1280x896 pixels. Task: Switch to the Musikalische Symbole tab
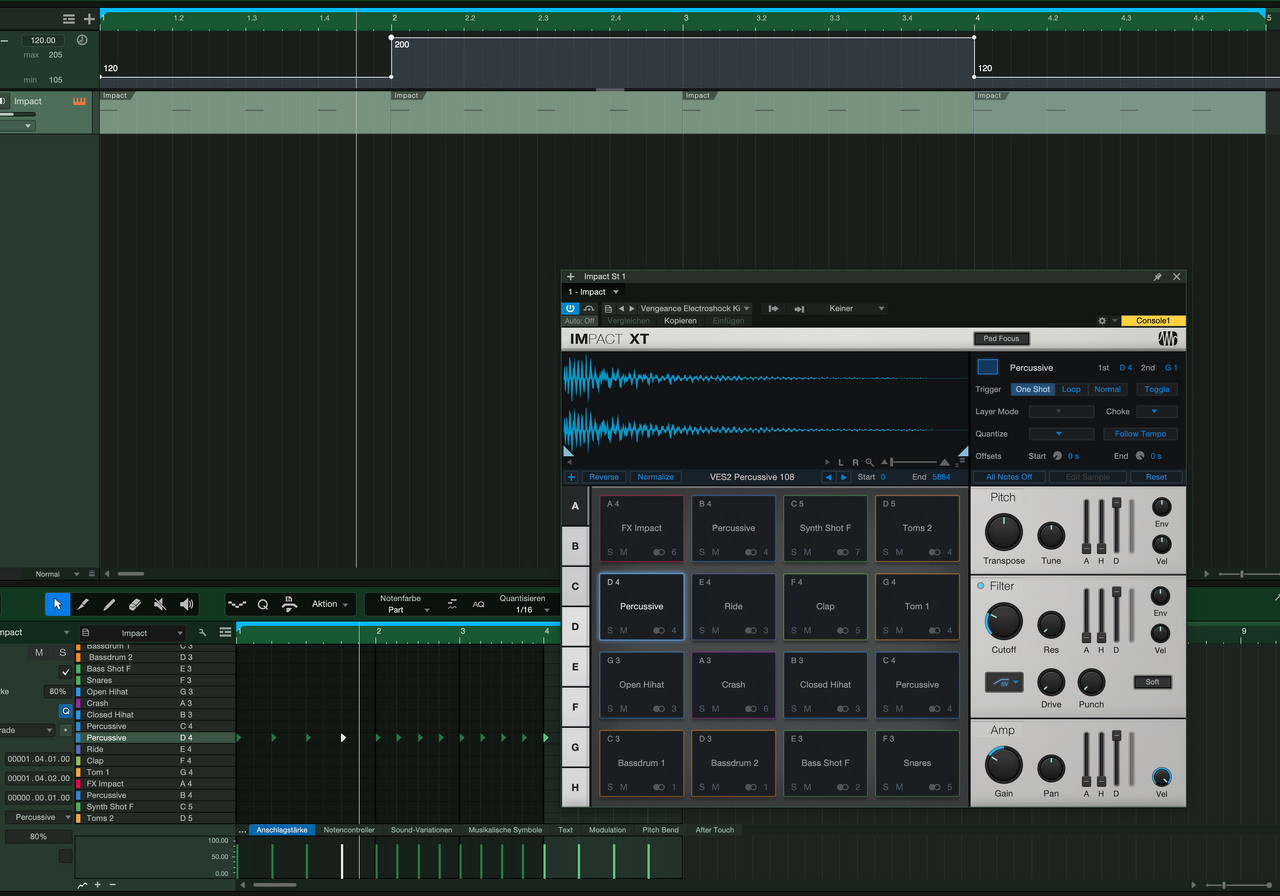point(505,830)
